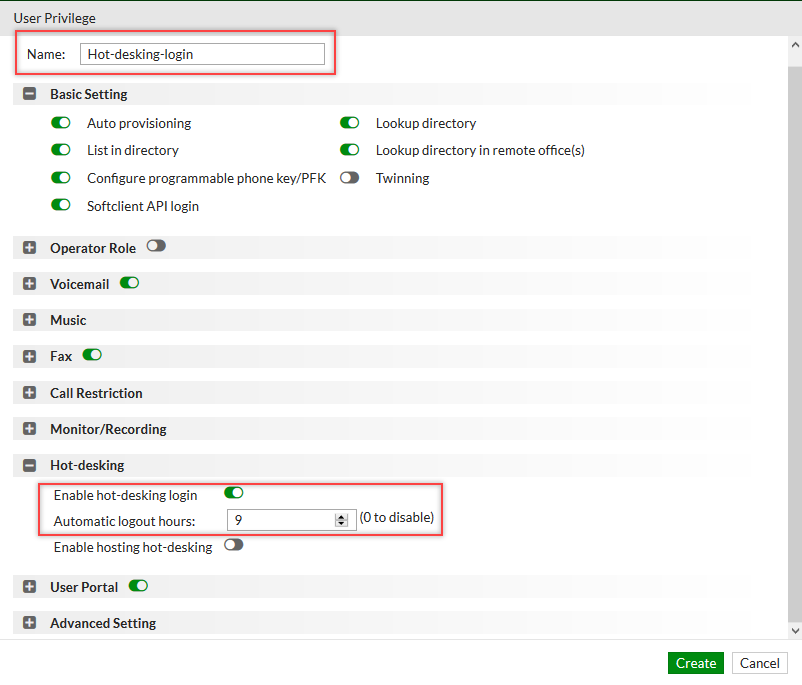Disable Lookup directory in remote office(s)
The height and width of the screenshot is (685, 802).
[x=350, y=150]
